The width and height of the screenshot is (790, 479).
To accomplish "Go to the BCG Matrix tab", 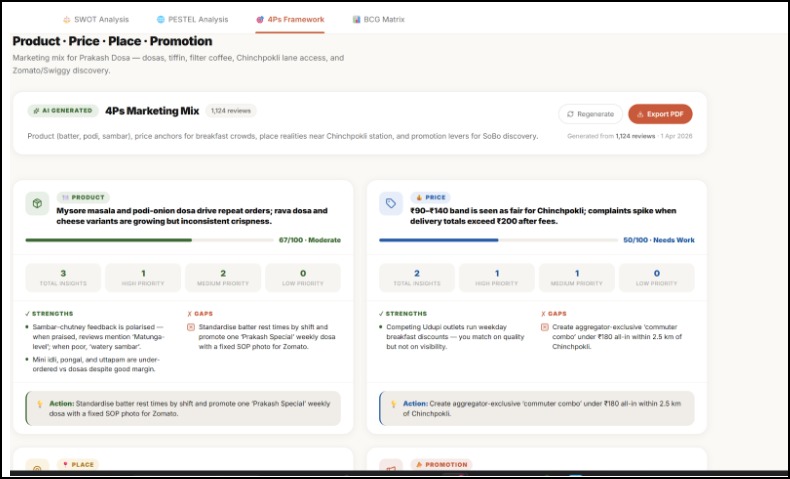I will point(378,20).
